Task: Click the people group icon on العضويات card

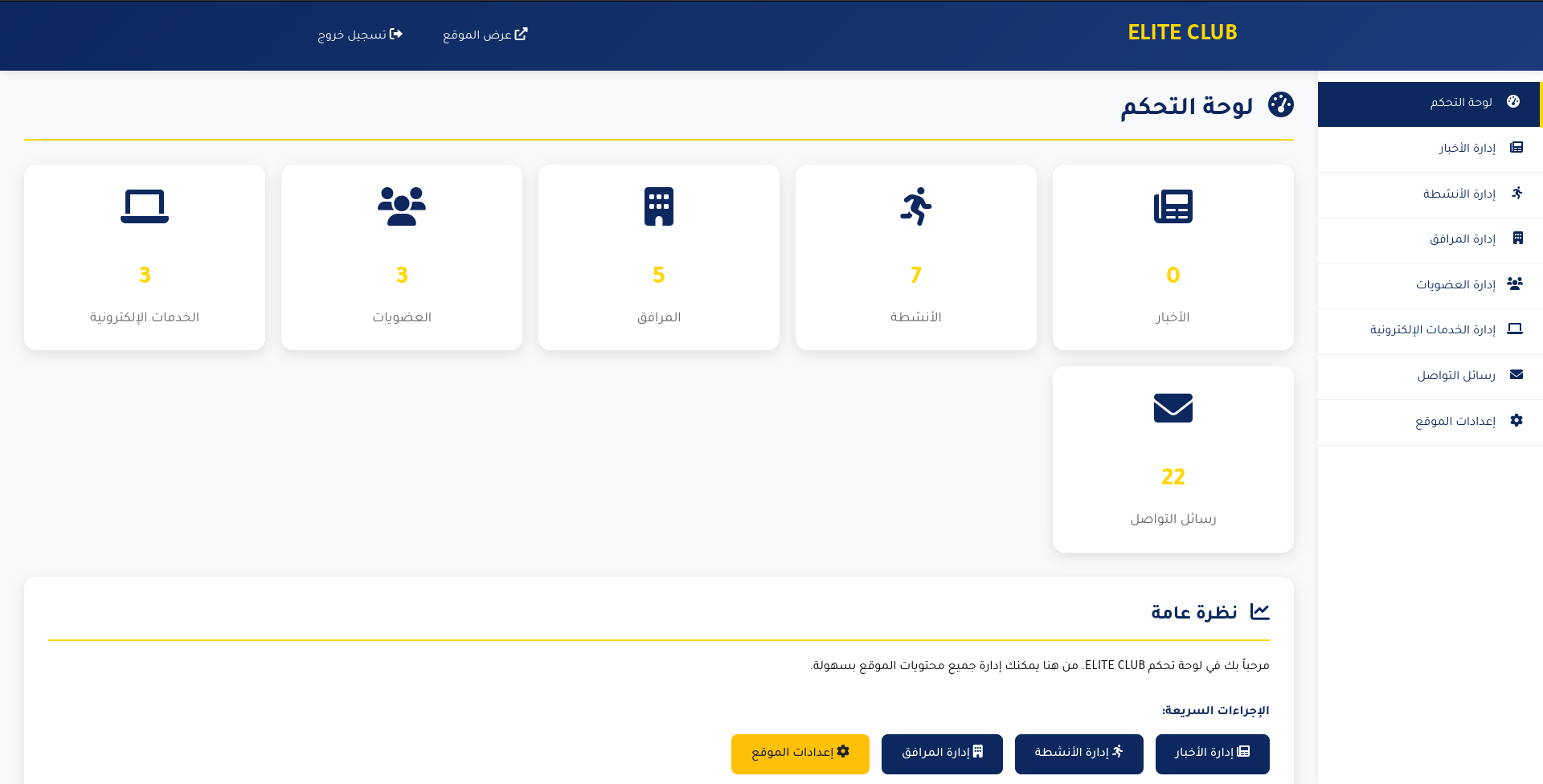Action: click(x=402, y=206)
